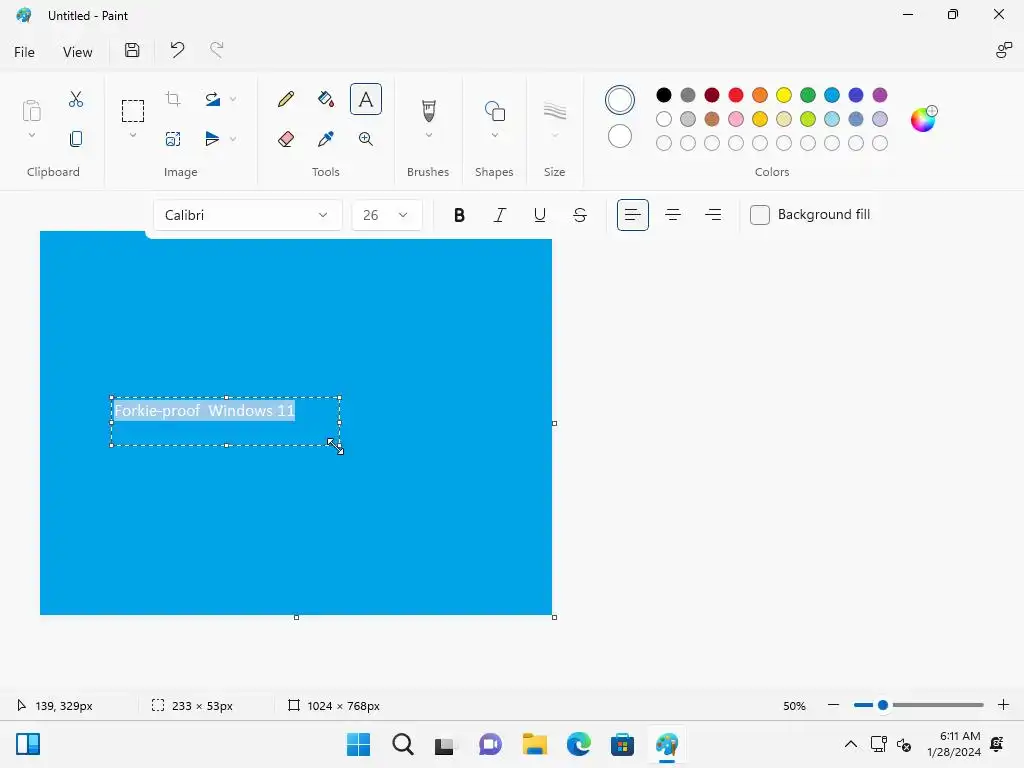This screenshot has width=1024, height=768.
Task: Click the Crop icon
Action: pos(173,99)
